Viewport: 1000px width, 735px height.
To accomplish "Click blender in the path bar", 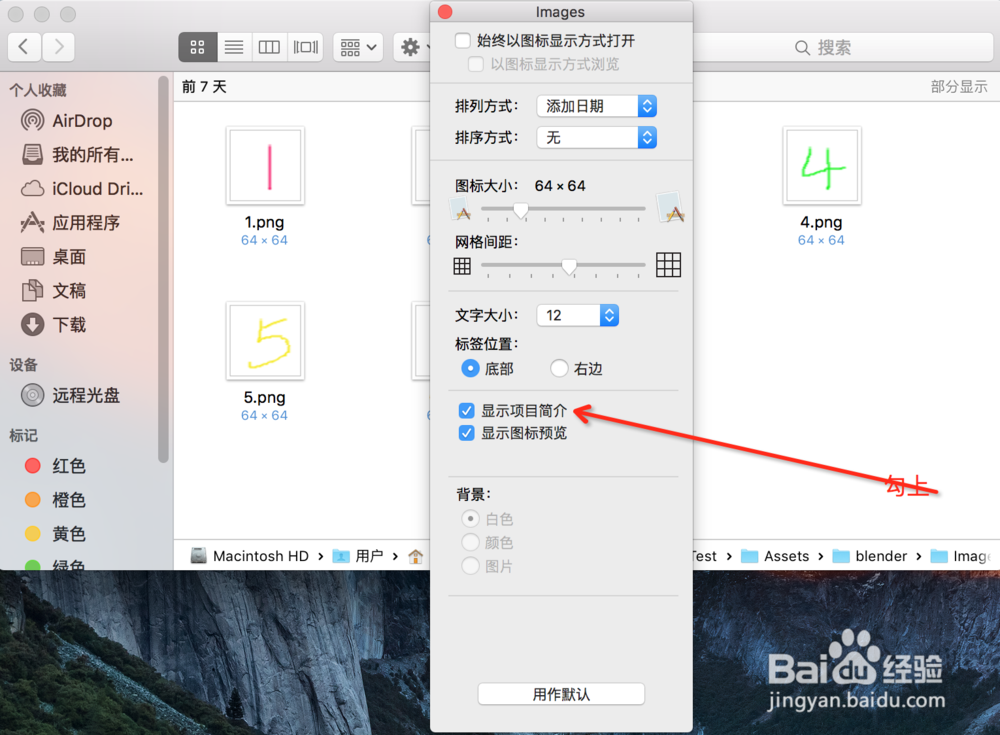I will coord(870,556).
